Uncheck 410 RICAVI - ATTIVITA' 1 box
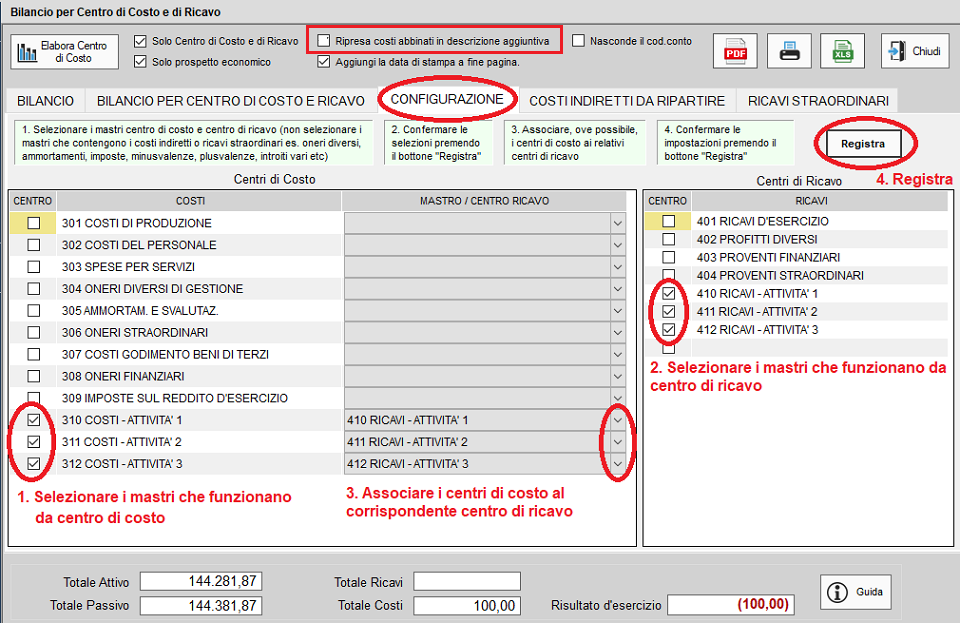The width and height of the screenshot is (960, 623). click(668, 294)
